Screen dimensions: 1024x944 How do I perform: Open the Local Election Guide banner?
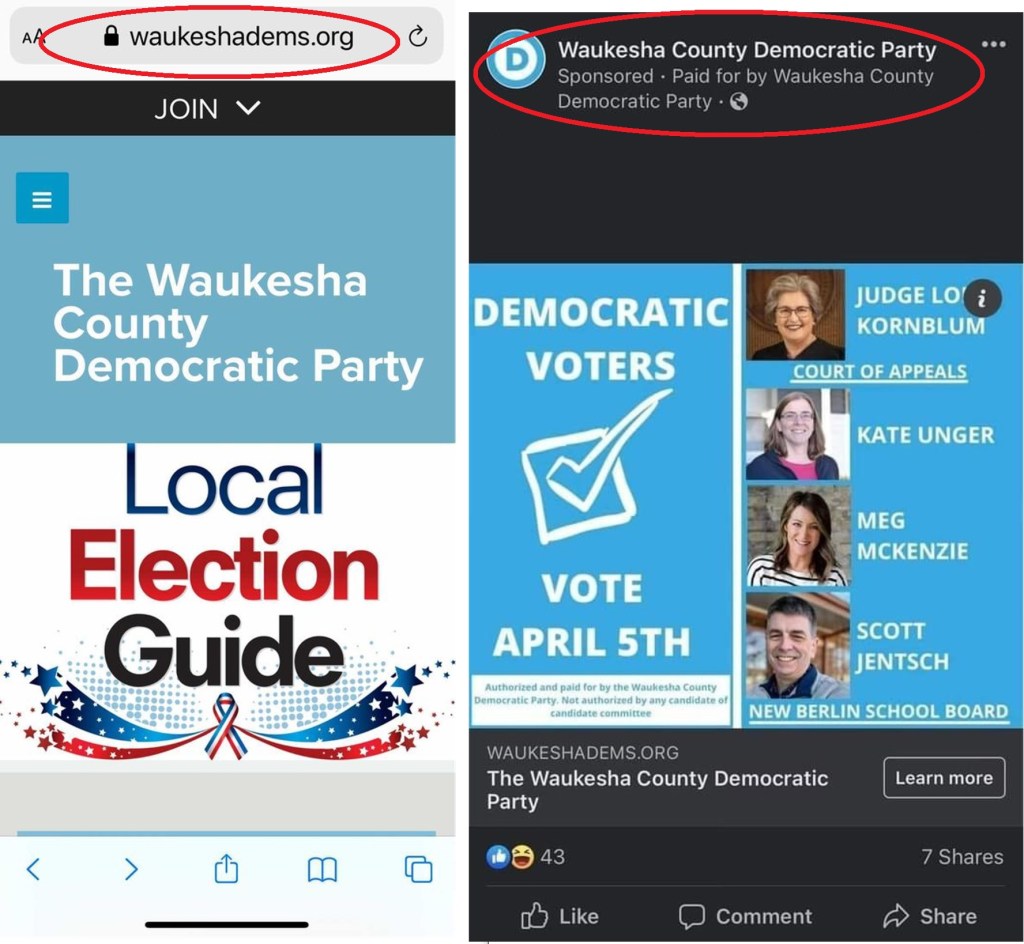coord(227,601)
